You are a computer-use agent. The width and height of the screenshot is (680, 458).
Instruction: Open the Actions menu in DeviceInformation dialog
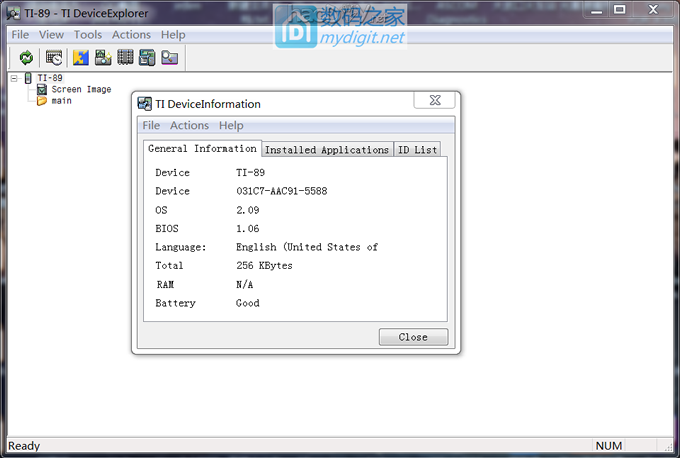pos(189,126)
